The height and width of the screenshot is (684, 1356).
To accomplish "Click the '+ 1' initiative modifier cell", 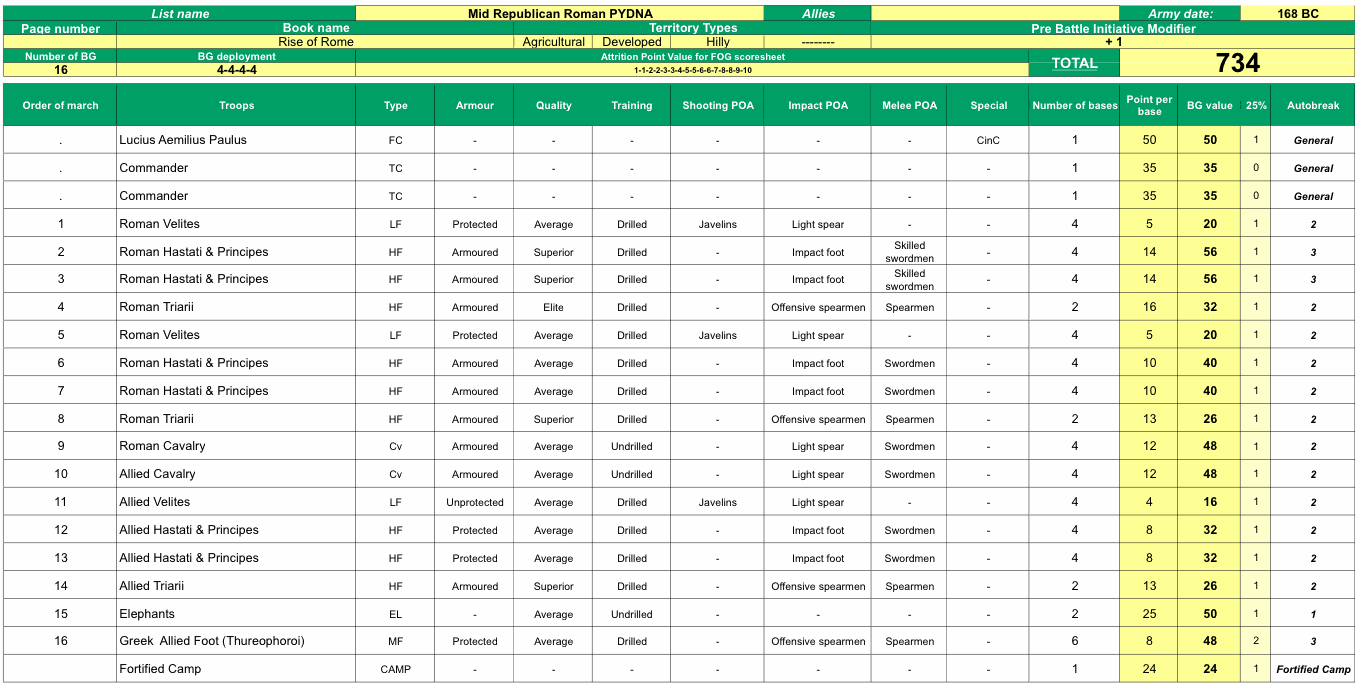I will click(1113, 42).
